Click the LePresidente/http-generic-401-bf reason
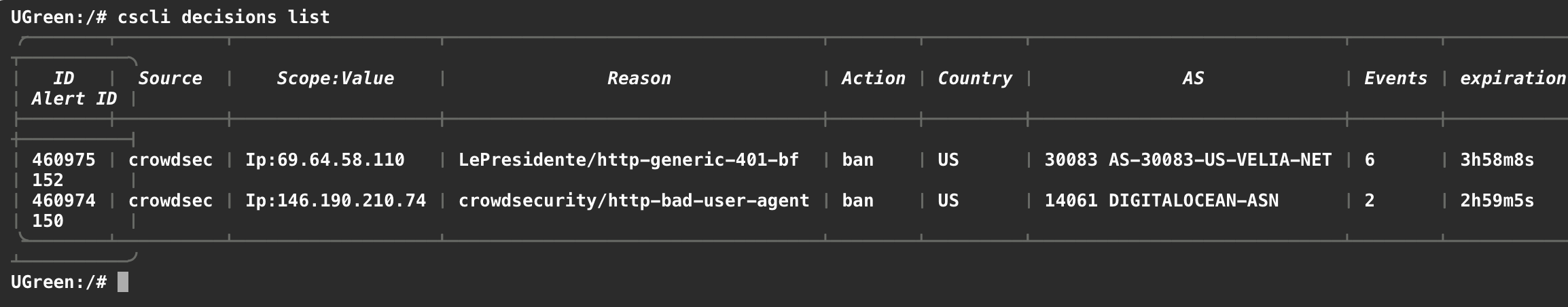 (628, 160)
